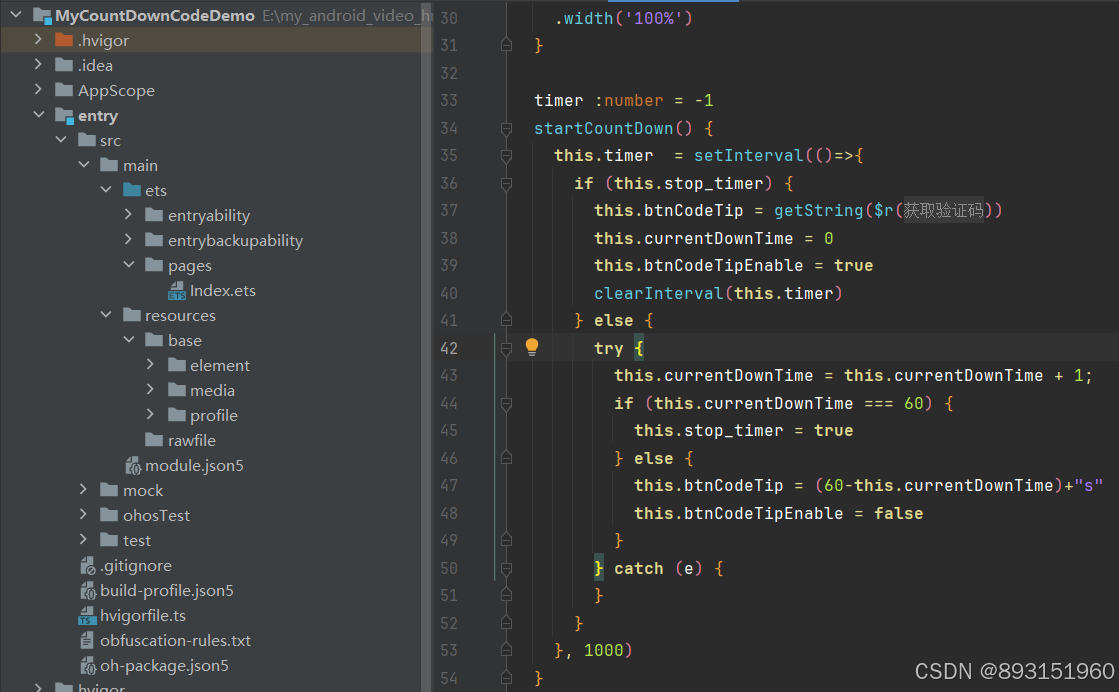Select the entrybackupability folder label

(236, 240)
